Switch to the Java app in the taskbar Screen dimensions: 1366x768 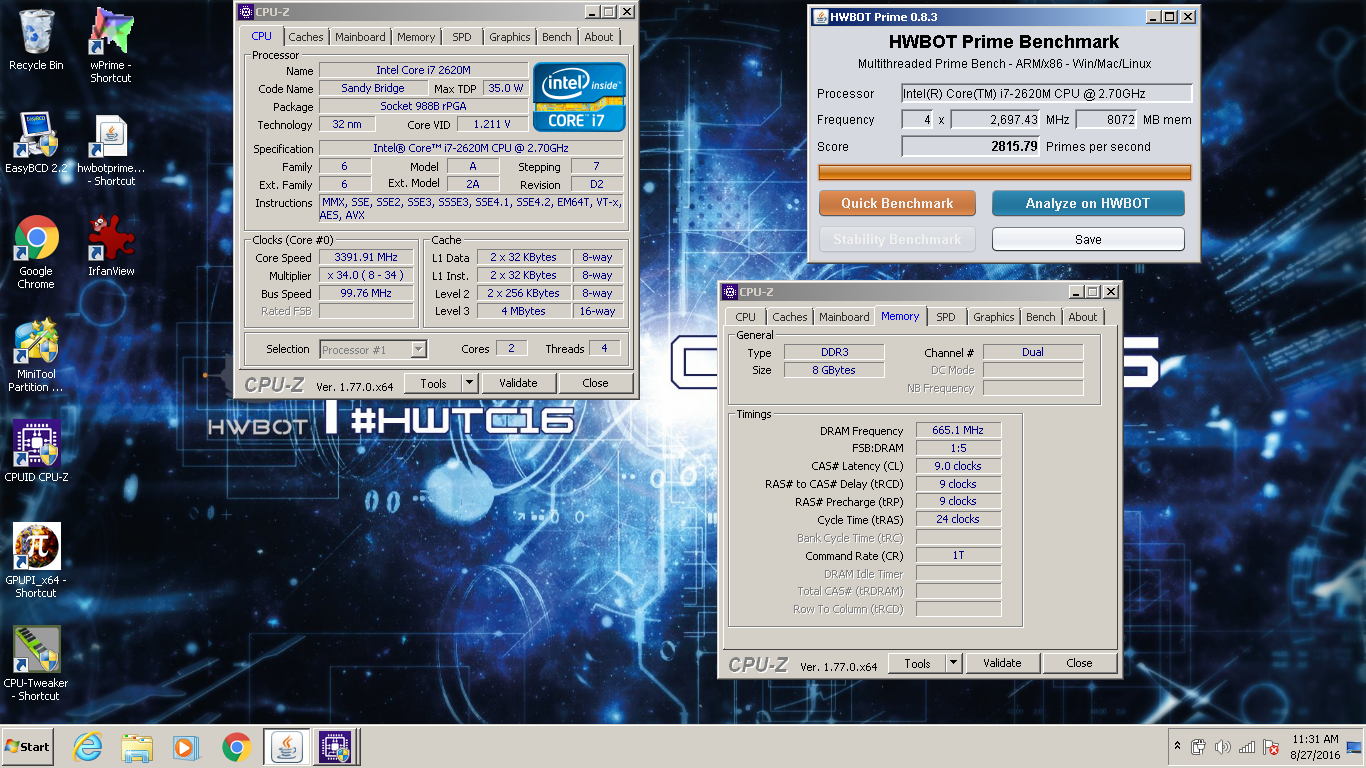click(286, 746)
